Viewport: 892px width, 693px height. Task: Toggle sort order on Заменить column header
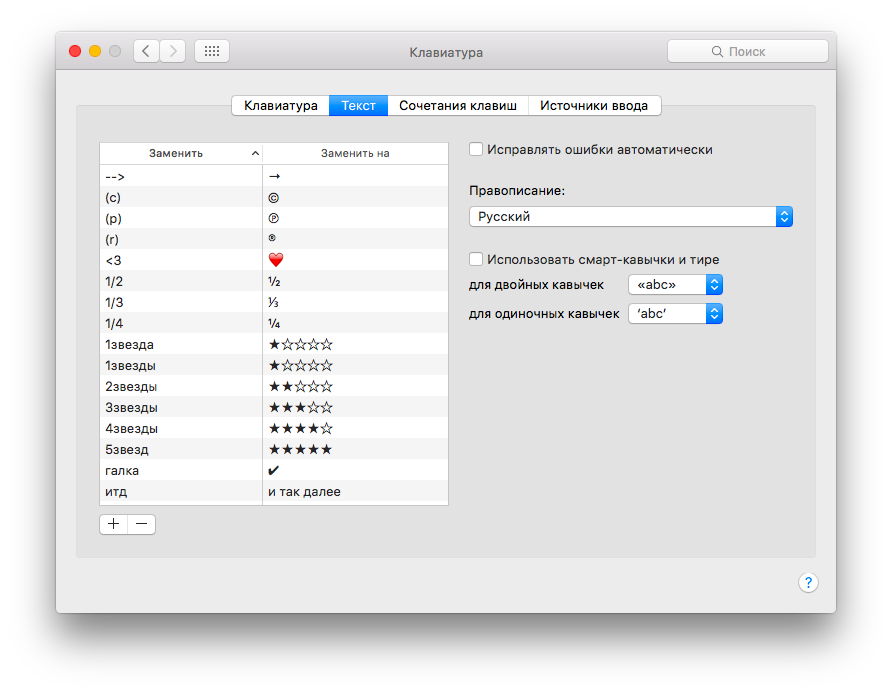[x=181, y=153]
